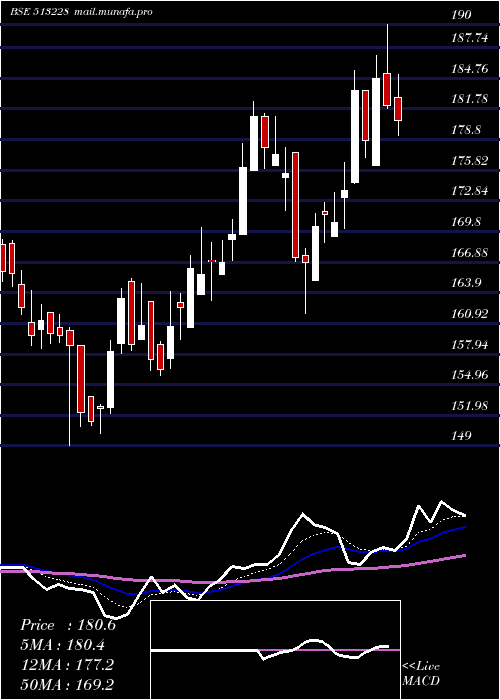Click the 190 price axis label
Screen dimensions: 500x700
461,15
